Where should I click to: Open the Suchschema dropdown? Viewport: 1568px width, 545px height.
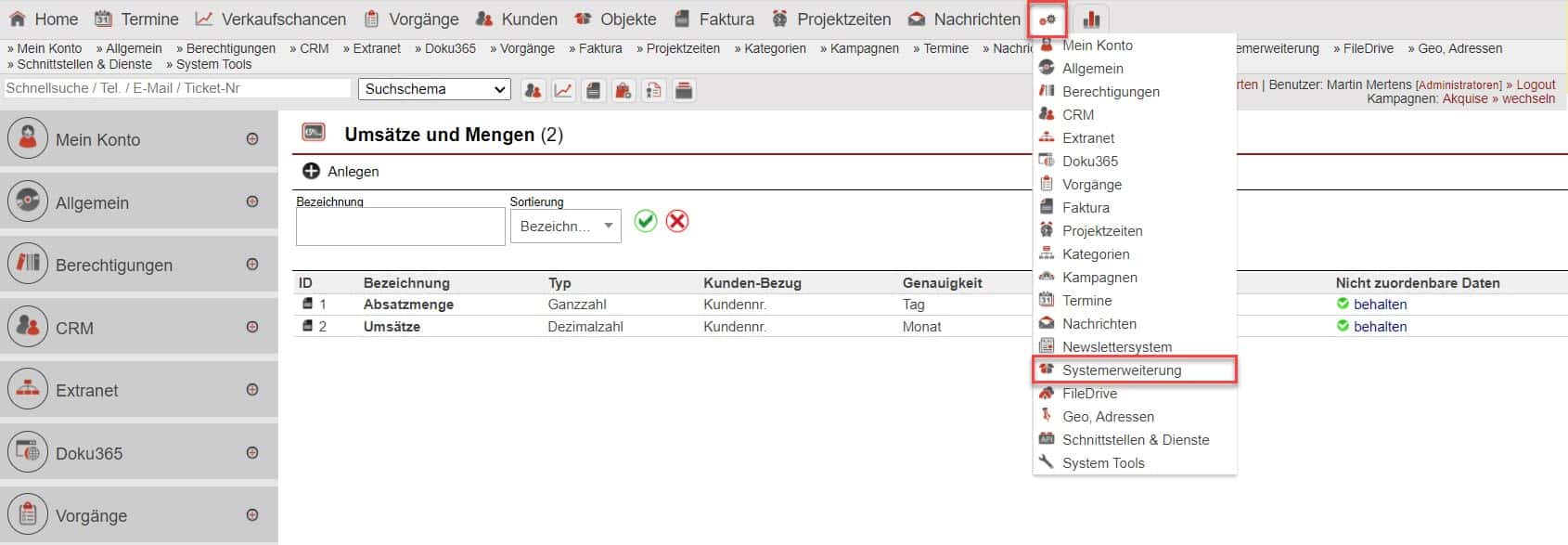pos(434,89)
